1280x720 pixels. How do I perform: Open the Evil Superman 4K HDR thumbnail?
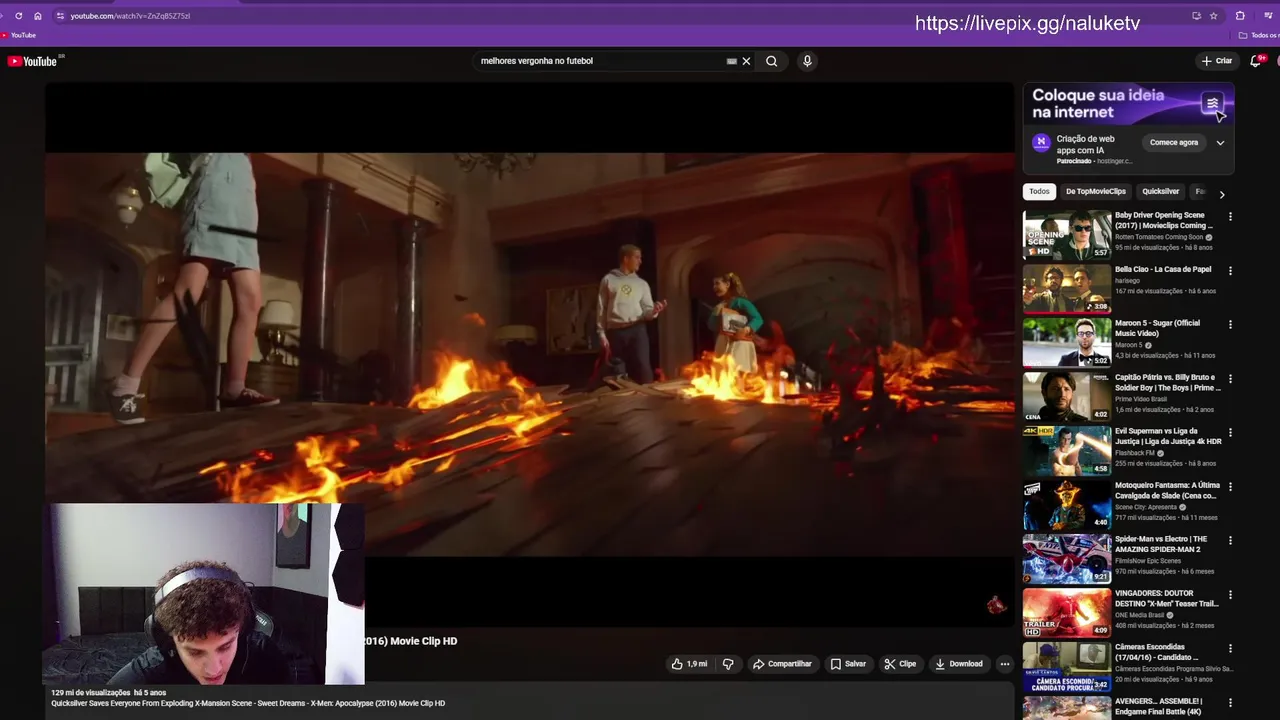pyautogui.click(x=1067, y=450)
